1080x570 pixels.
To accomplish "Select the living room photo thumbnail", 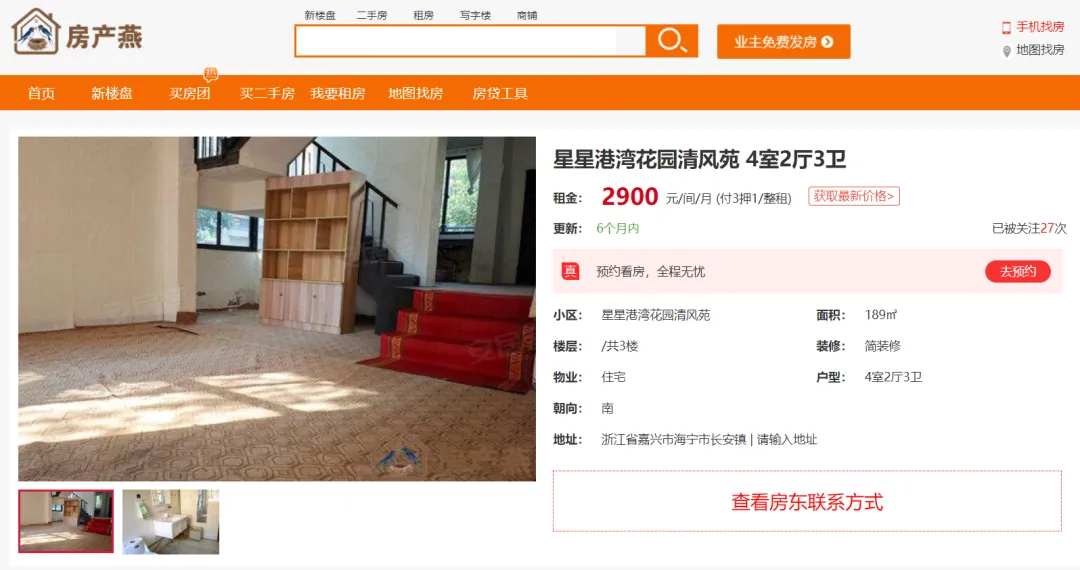I will pyautogui.click(x=66, y=521).
